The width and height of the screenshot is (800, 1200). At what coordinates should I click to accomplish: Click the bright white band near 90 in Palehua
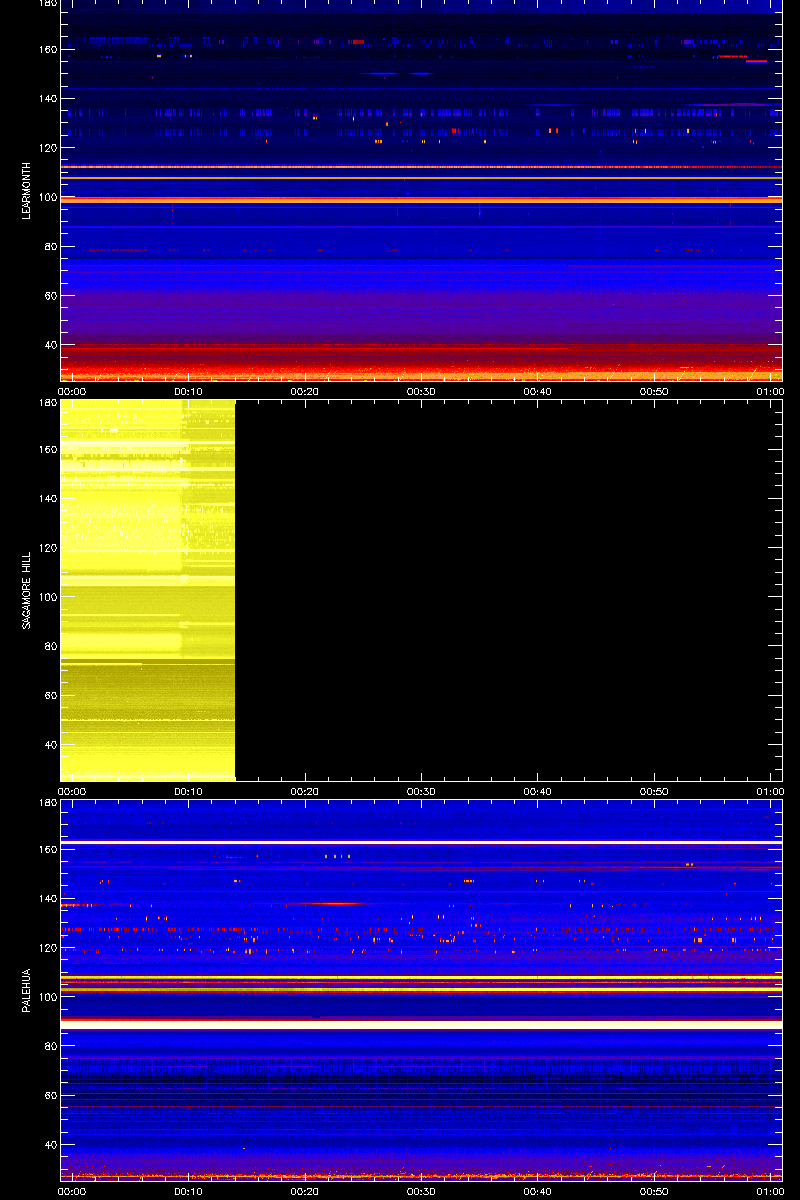point(421,1025)
